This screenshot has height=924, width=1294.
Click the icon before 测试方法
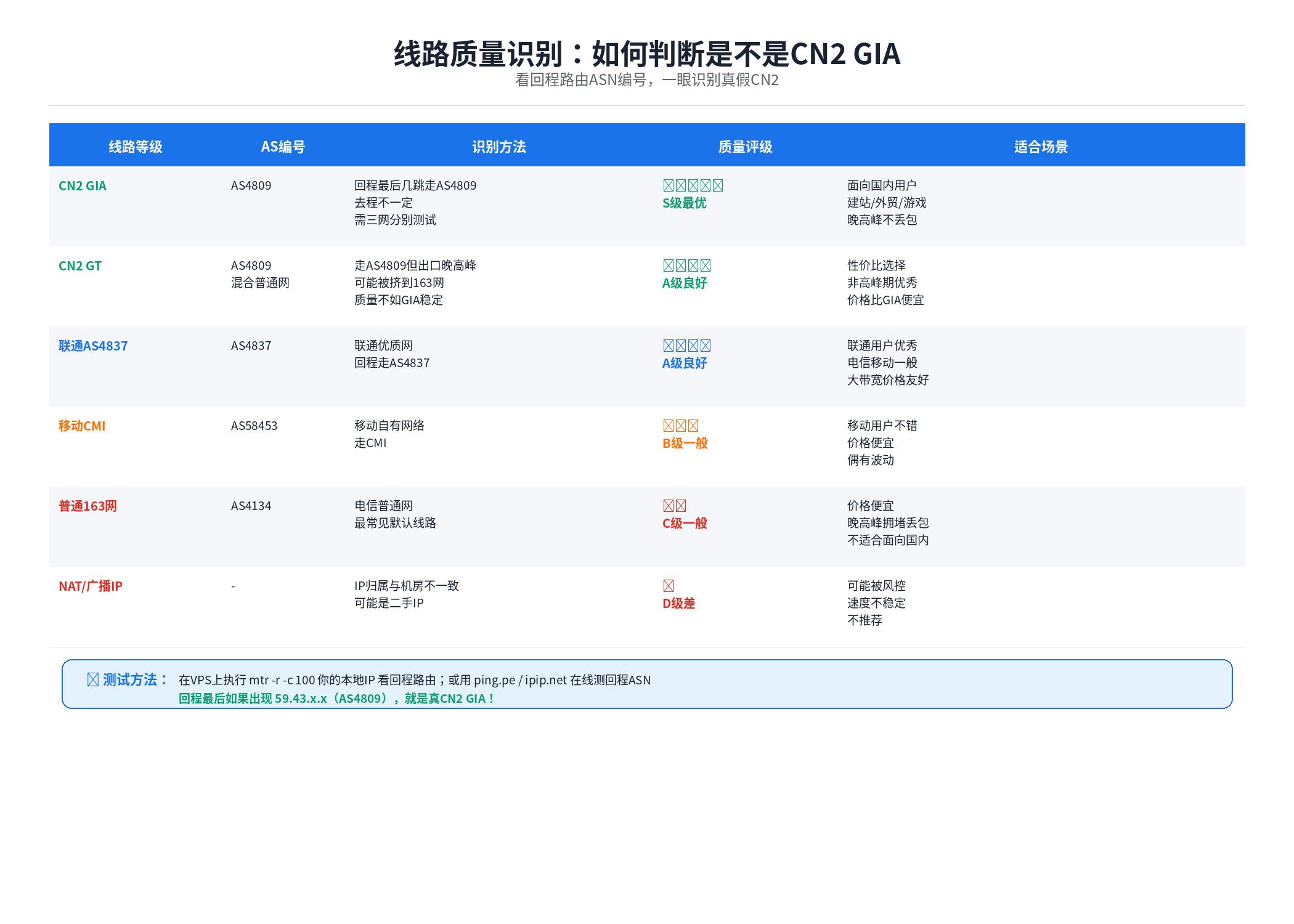[x=93, y=679]
